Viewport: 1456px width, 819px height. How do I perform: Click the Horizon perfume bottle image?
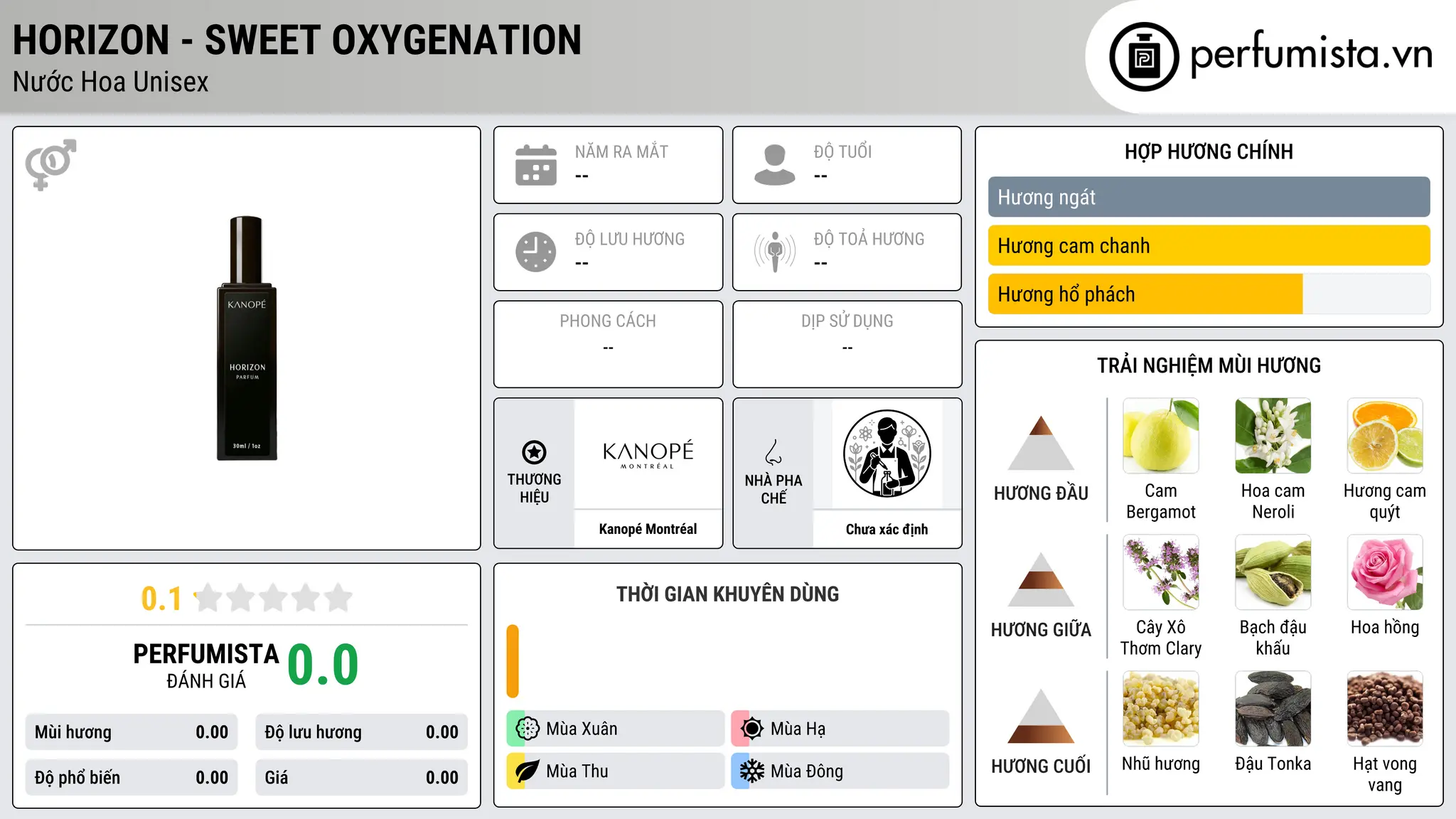coord(247,338)
